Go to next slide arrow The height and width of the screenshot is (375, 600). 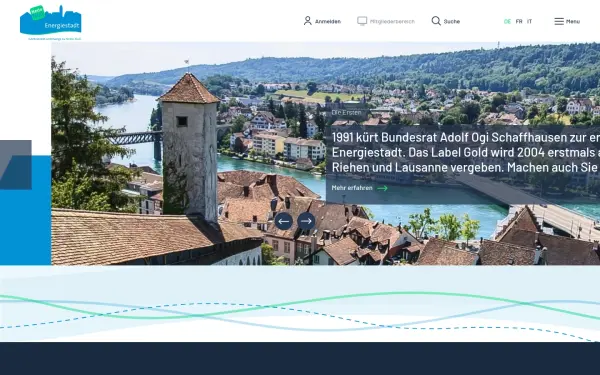click(x=306, y=221)
